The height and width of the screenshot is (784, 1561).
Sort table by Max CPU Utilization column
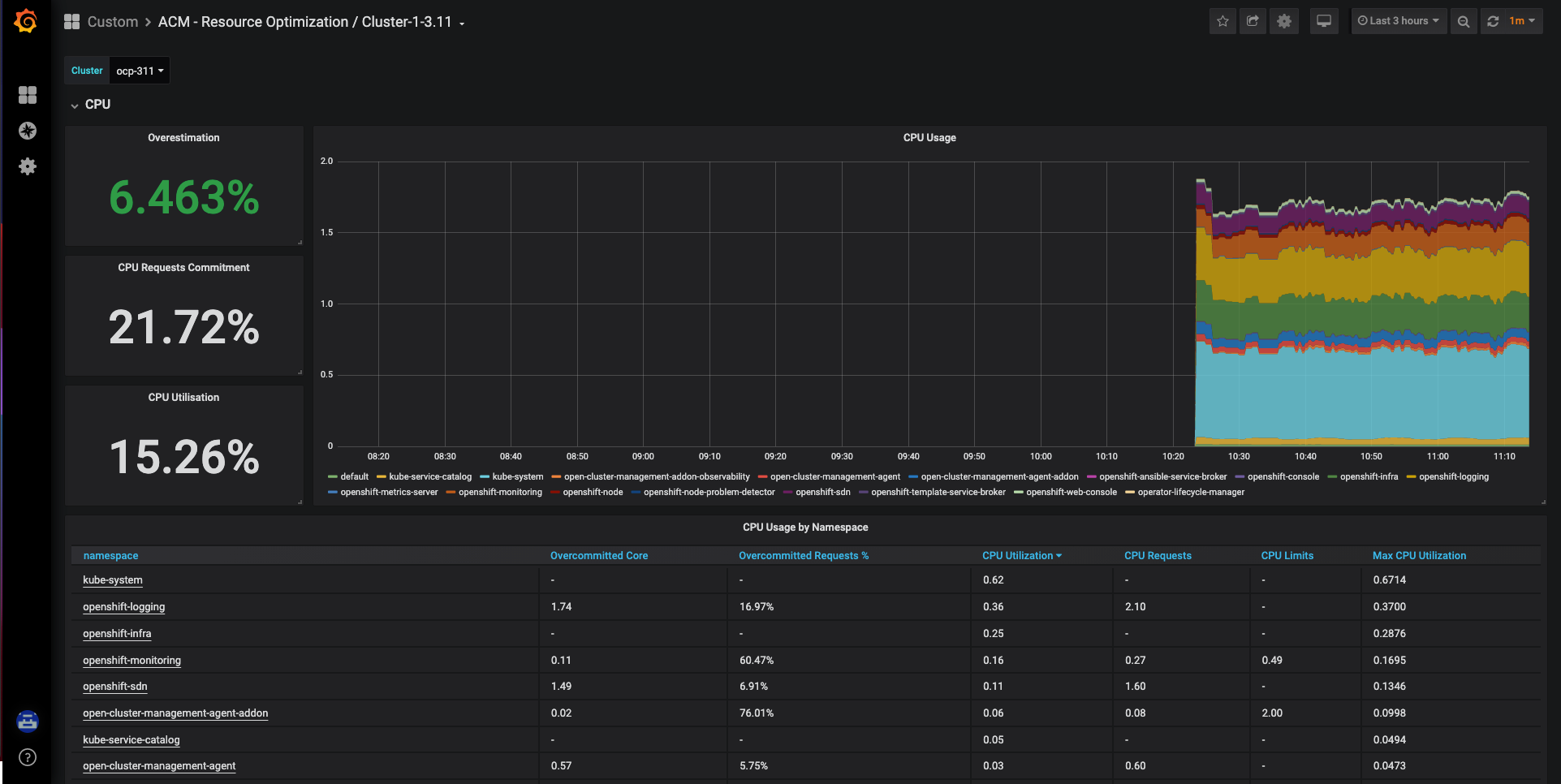click(x=1419, y=556)
